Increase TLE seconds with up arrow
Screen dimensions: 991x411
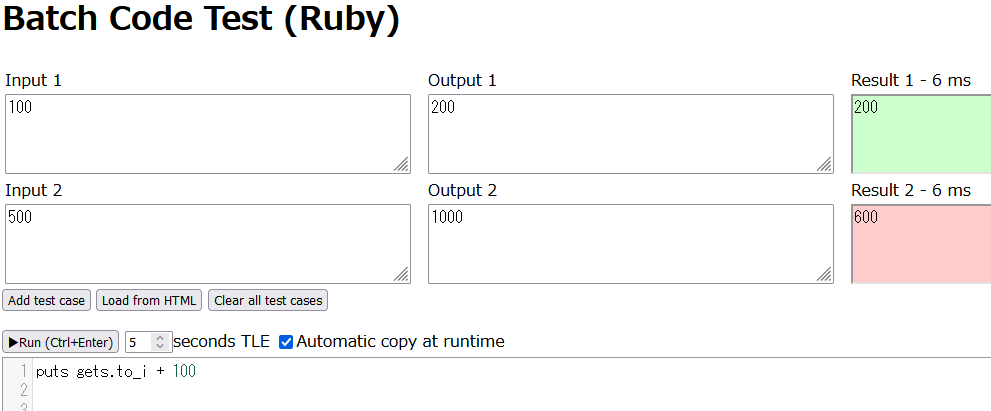tap(161, 338)
